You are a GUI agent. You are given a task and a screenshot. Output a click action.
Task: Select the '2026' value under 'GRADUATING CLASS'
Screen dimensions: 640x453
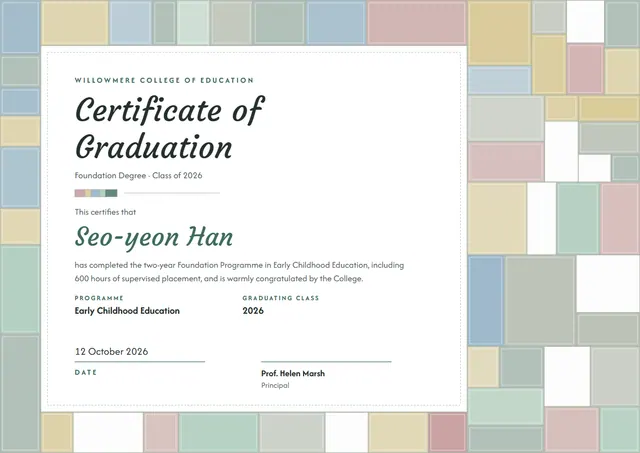tap(253, 311)
